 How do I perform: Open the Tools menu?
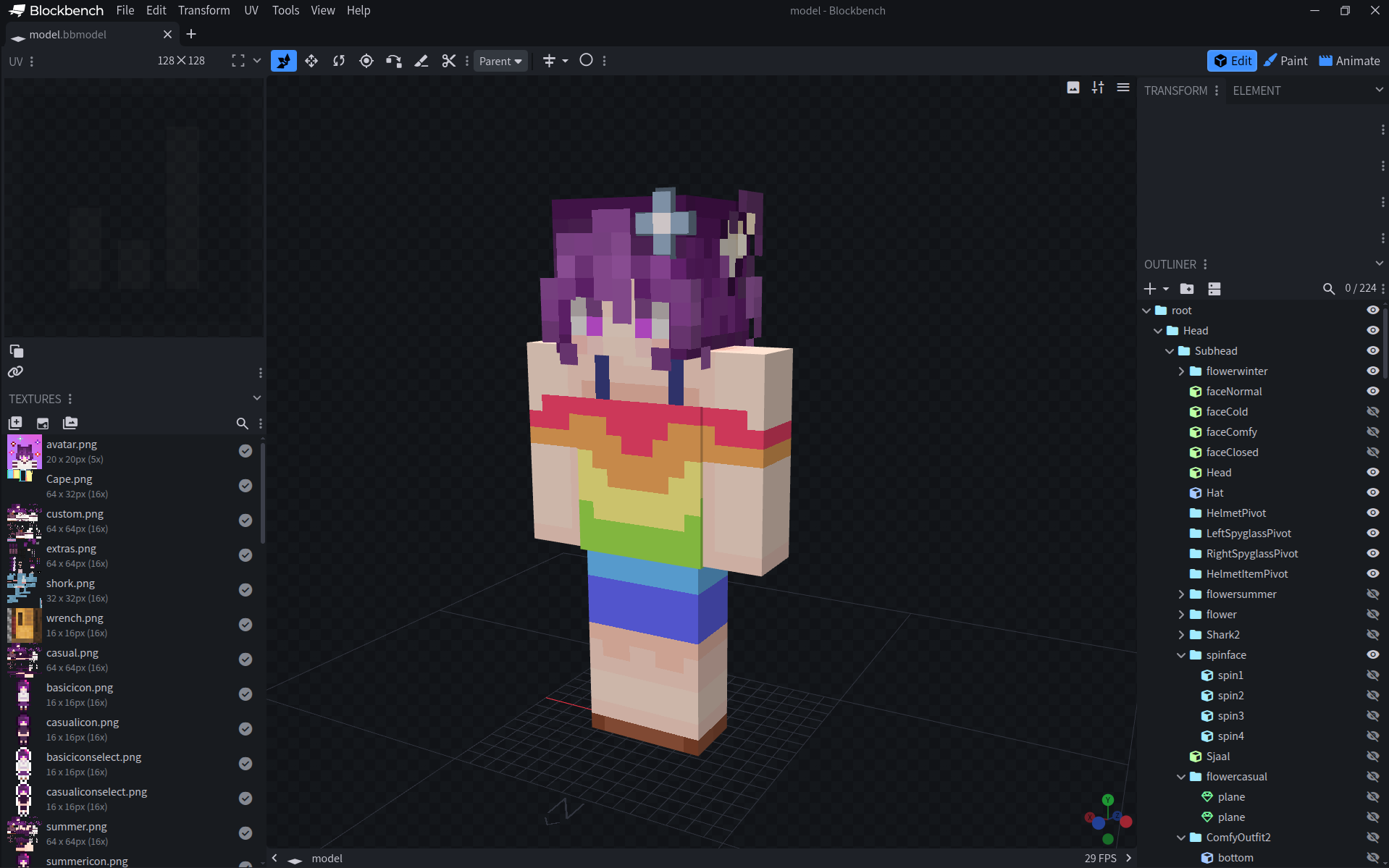click(x=285, y=10)
